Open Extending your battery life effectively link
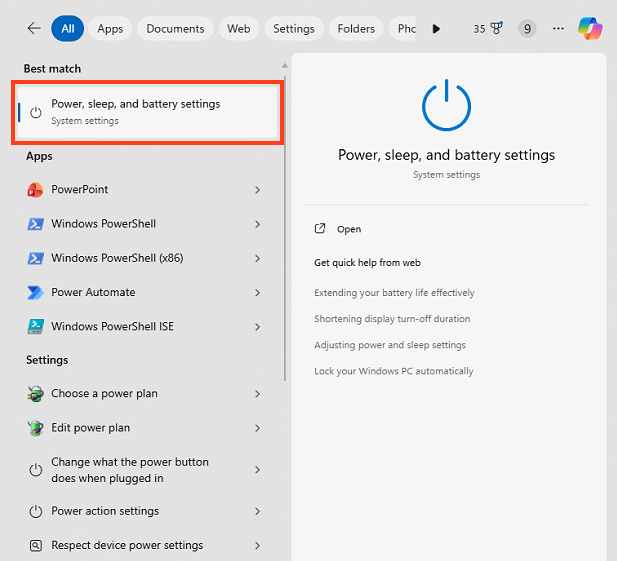This screenshot has height=561, width=617. coord(394,293)
